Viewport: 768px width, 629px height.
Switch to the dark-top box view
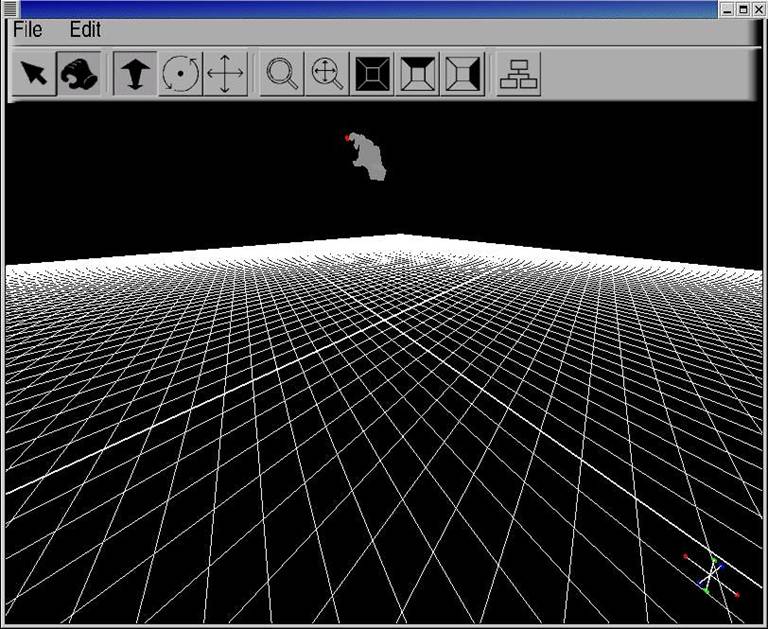417,73
